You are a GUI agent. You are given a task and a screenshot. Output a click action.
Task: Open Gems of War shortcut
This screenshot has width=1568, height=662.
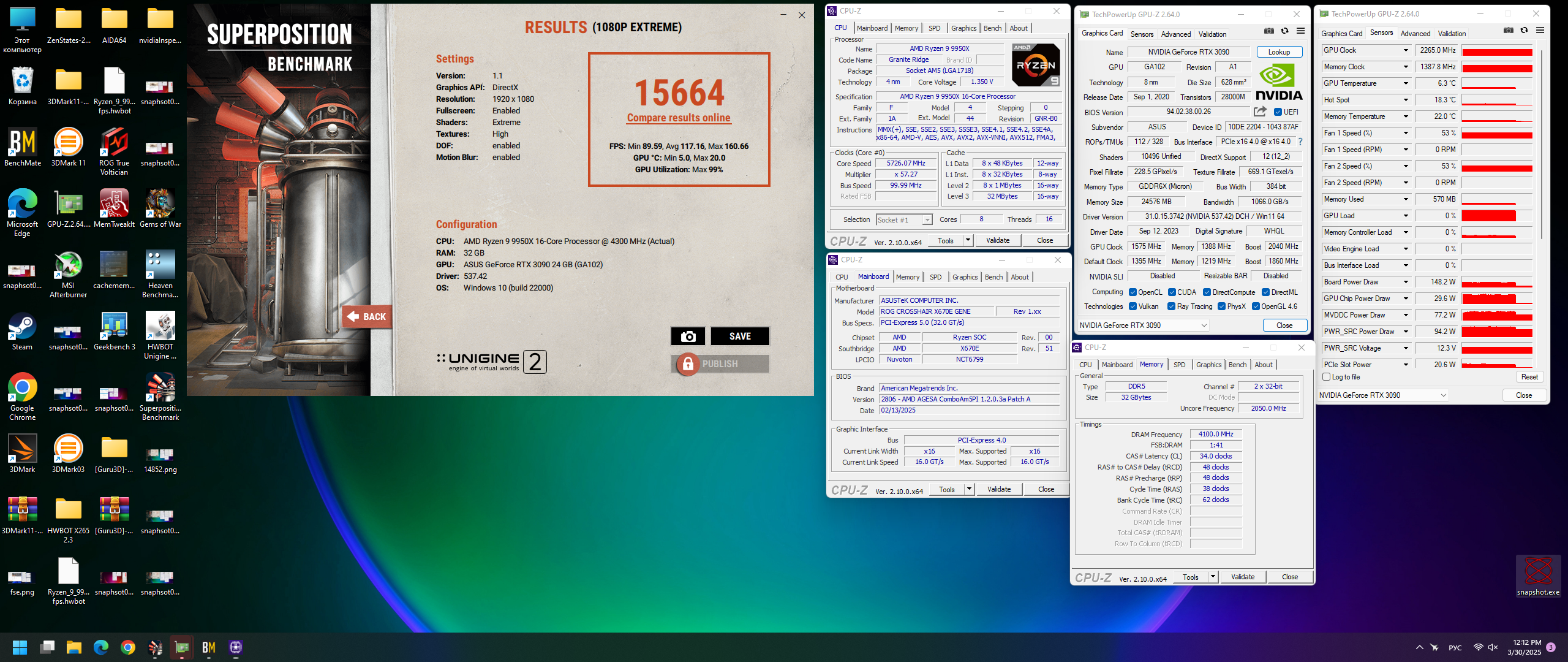click(x=160, y=209)
